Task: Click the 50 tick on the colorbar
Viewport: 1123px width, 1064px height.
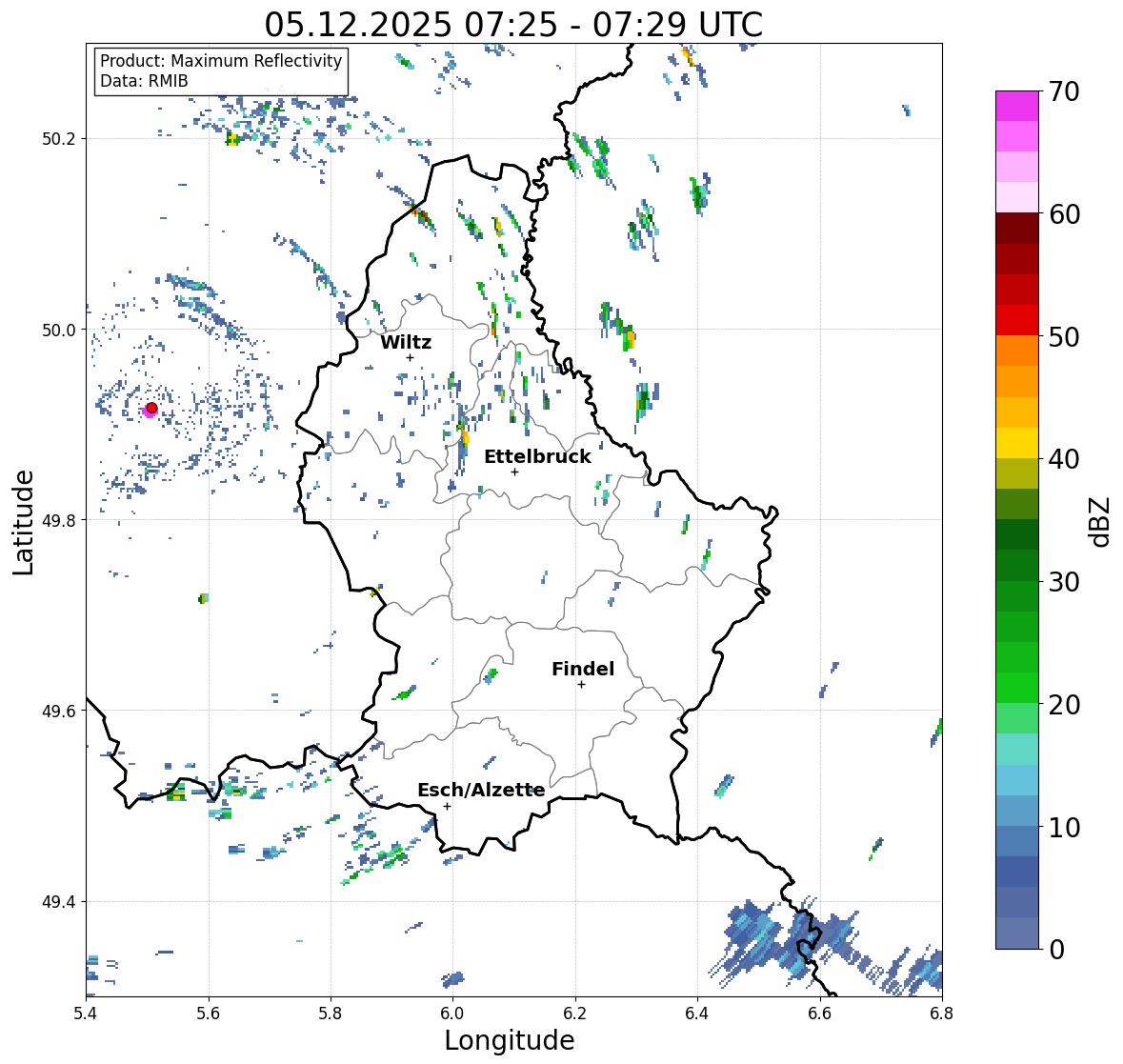Action: click(1064, 336)
